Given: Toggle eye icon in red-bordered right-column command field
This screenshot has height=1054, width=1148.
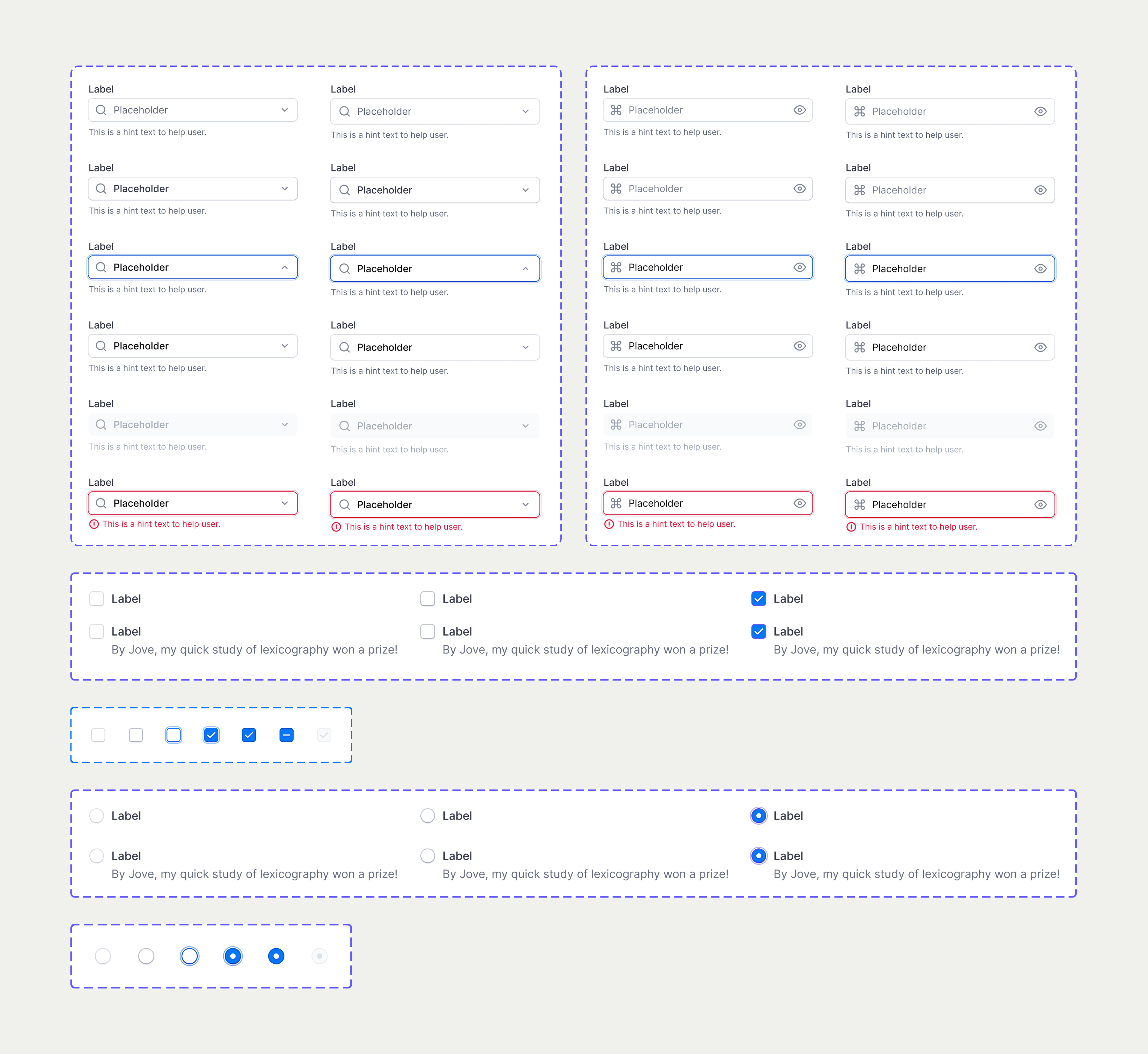Looking at the screenshot, I should click(1040, 505).
